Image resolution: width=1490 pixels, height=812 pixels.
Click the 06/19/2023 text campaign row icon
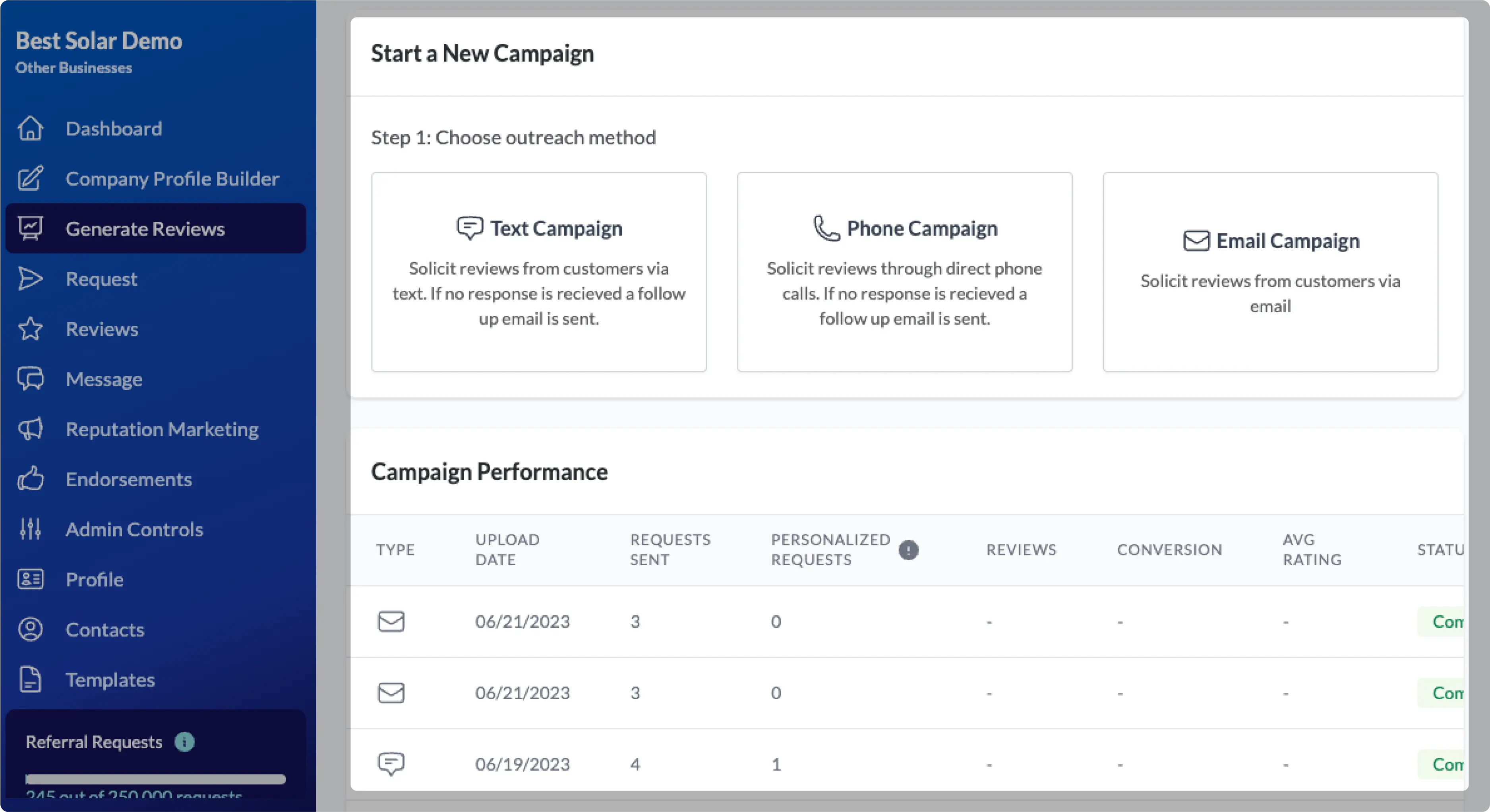[x=391, y=764]
